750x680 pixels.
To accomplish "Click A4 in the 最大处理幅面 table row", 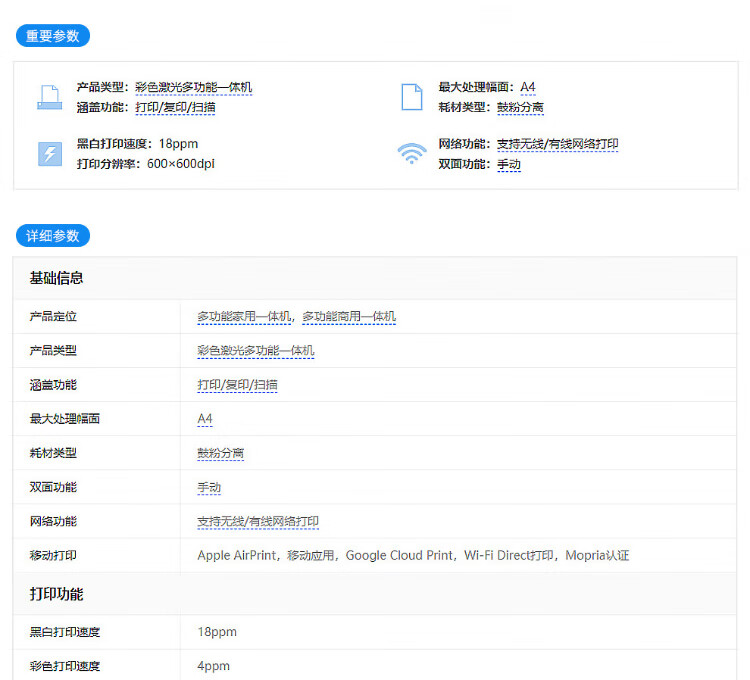I will click(x=205, y=418).
